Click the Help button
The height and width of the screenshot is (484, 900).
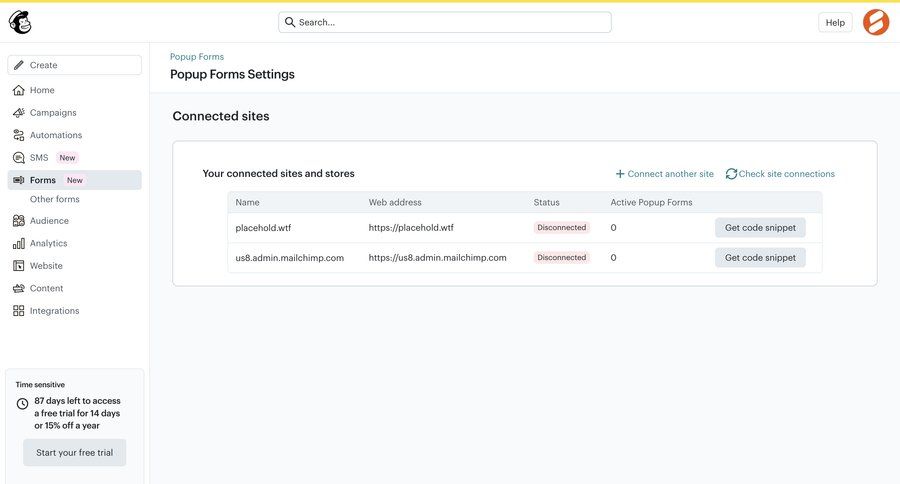pyautogui.click(x=835, y=22)
